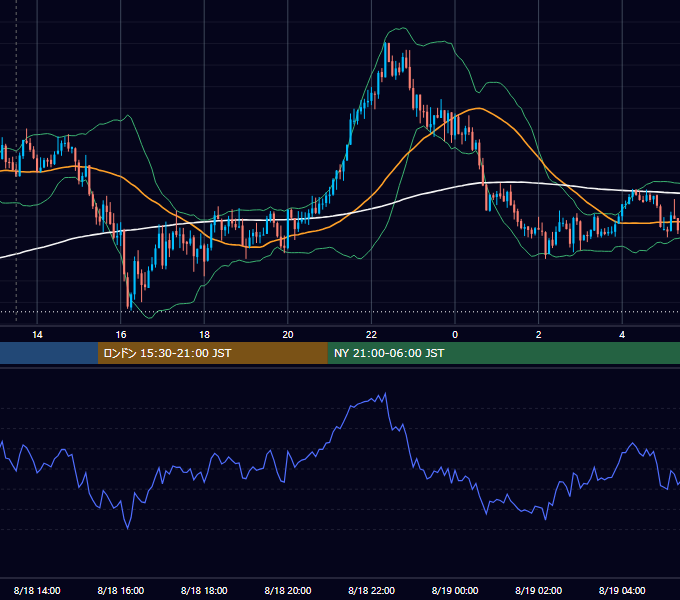Click the 8/19 02:00 time label
The image size is (680, 600).
coord(539,590)
